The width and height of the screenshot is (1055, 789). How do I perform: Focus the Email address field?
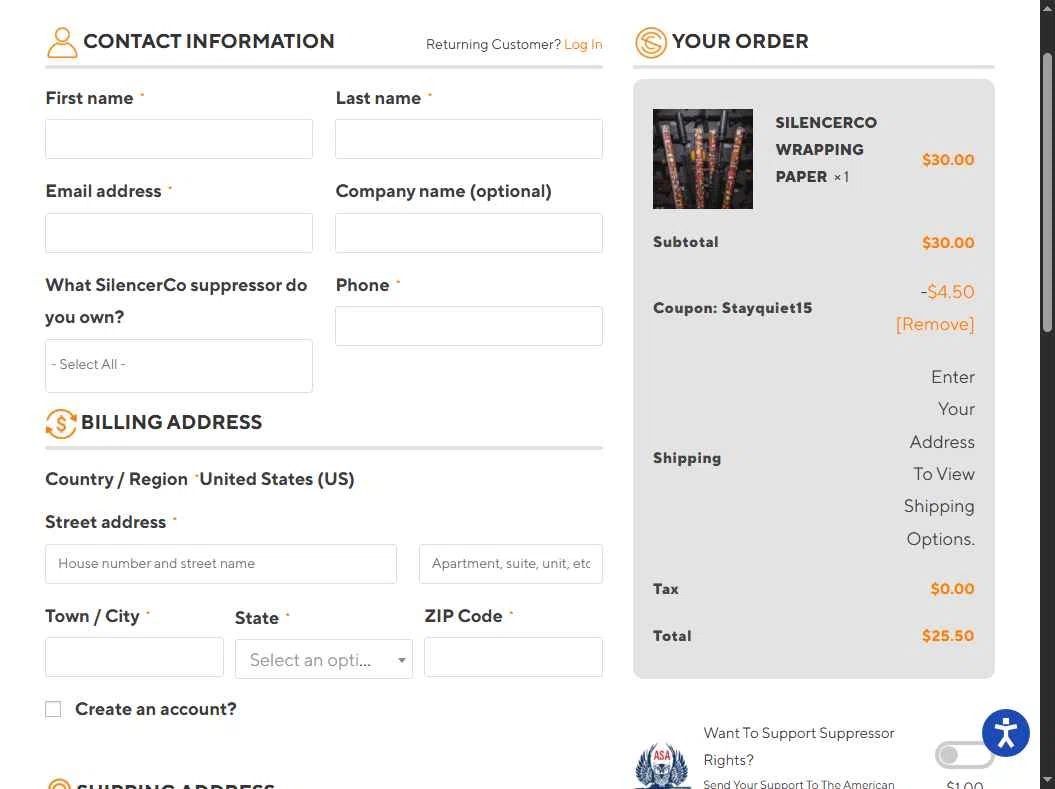coord(179,233)
